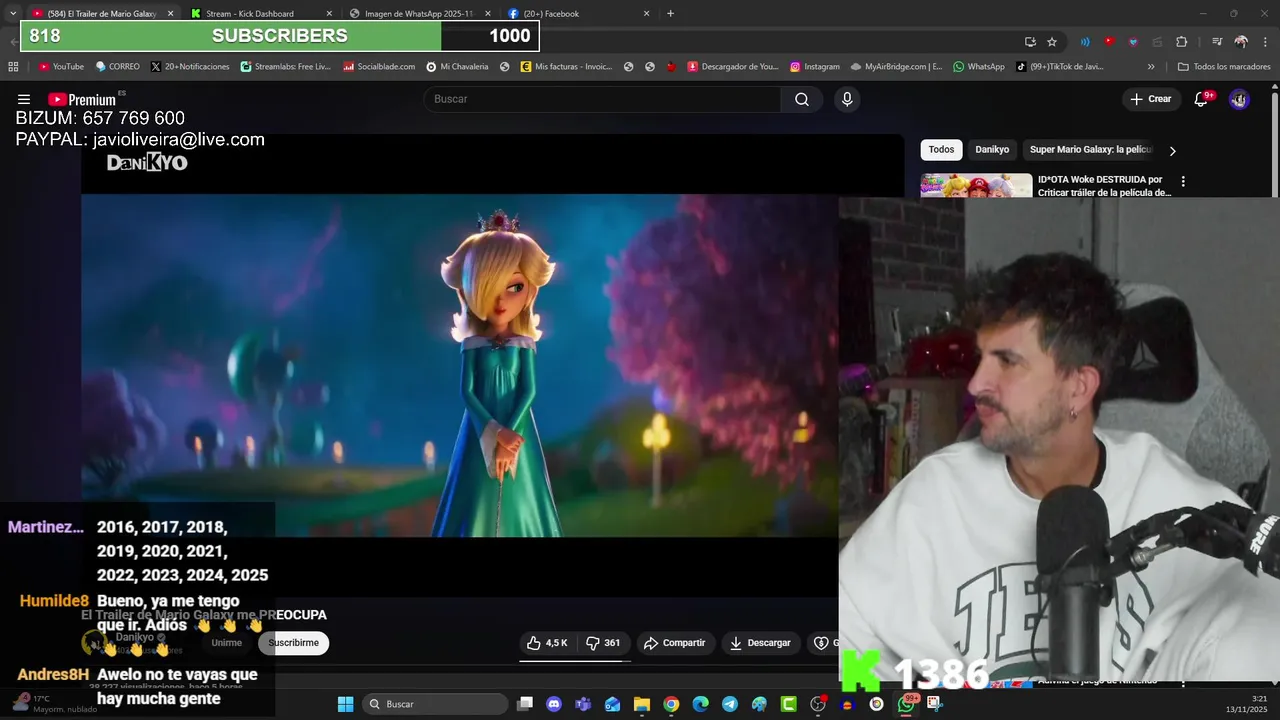Screen dimensions: 1280x720
Task: Open the ID*OTA Woke DESTRUIDA video title link
Action: (x=1104, y=186)
